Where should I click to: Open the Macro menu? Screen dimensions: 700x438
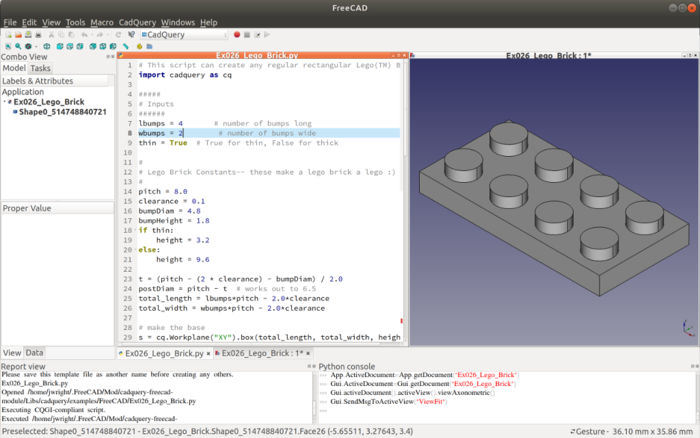[x=102, y=22]
